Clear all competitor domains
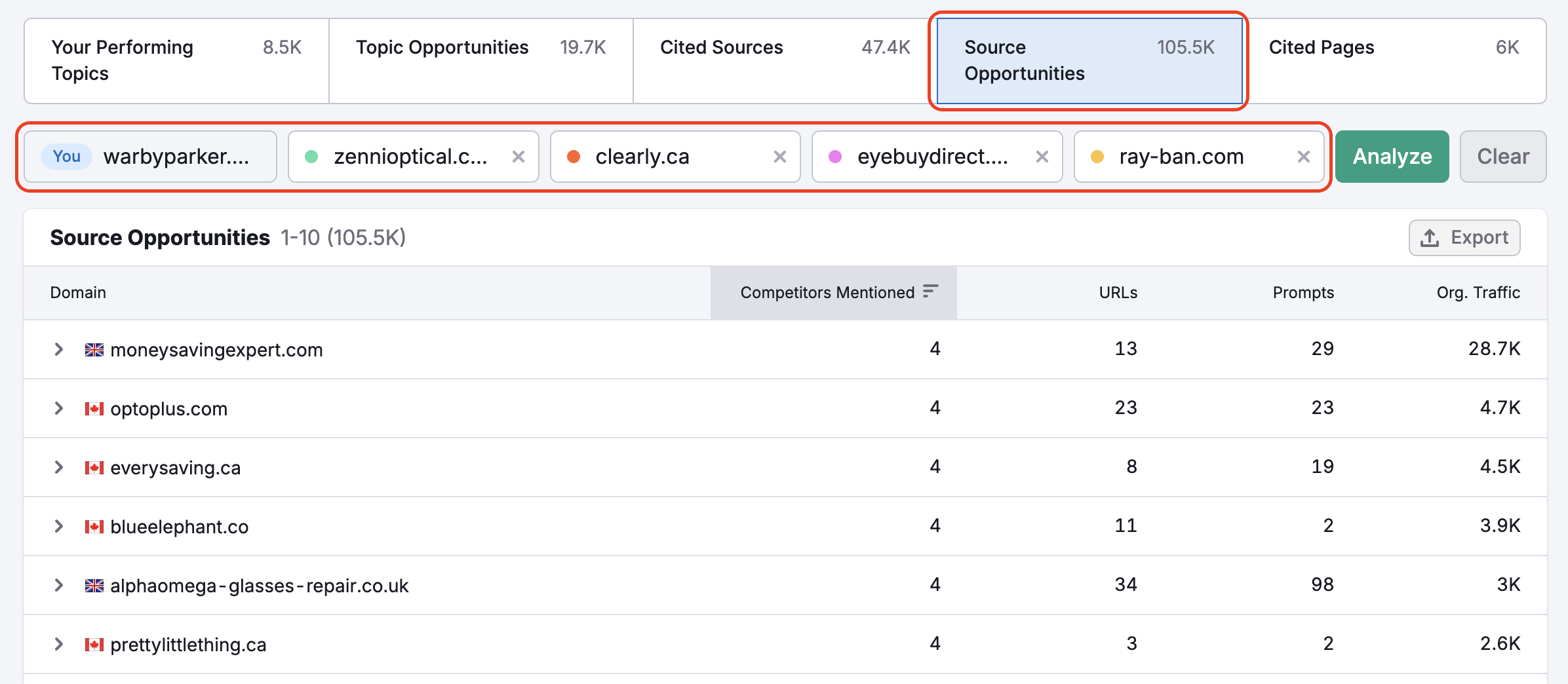The height and width of the screenshot is (684, 1568). click(1502, 157)
